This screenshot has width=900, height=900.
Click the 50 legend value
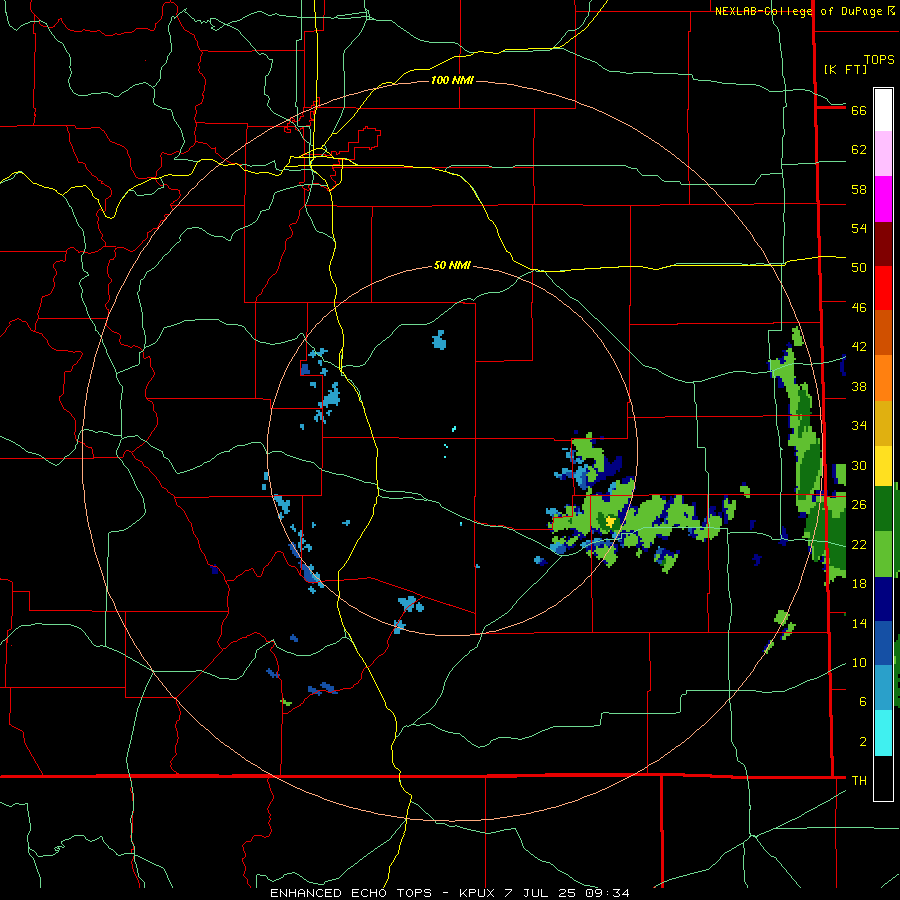click(x=859, y=267)
